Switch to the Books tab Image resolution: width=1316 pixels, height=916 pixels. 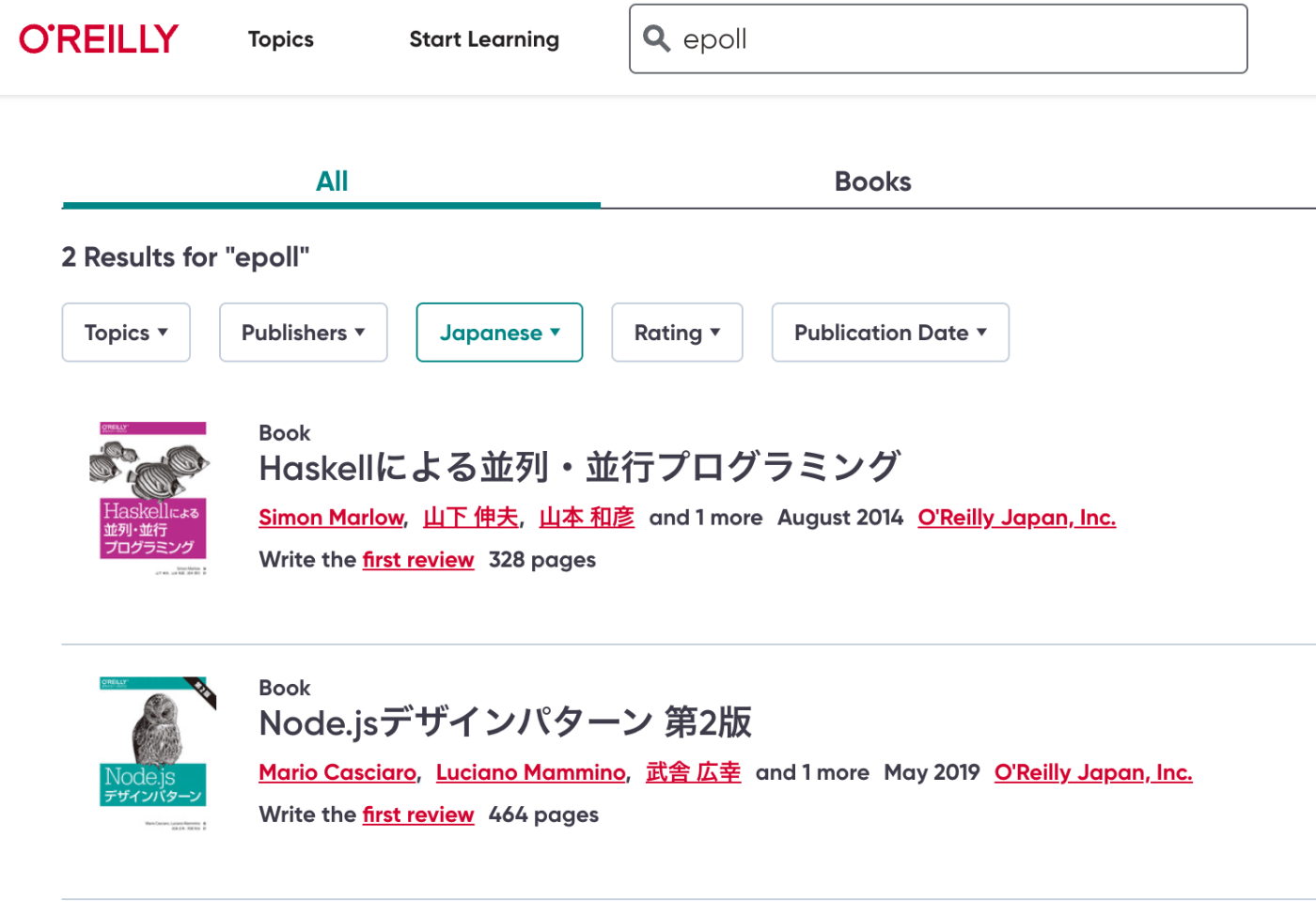point(872,181)
